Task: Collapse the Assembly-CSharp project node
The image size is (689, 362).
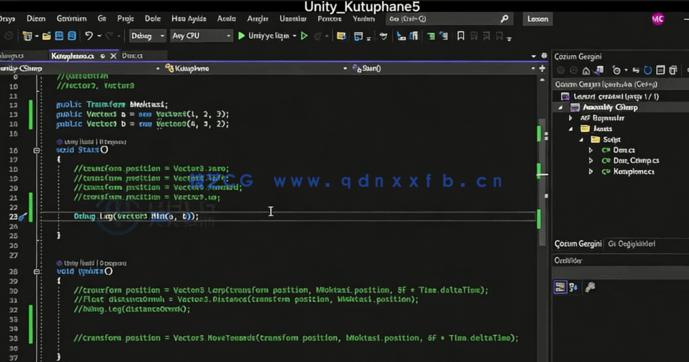Action: (560, 108)
